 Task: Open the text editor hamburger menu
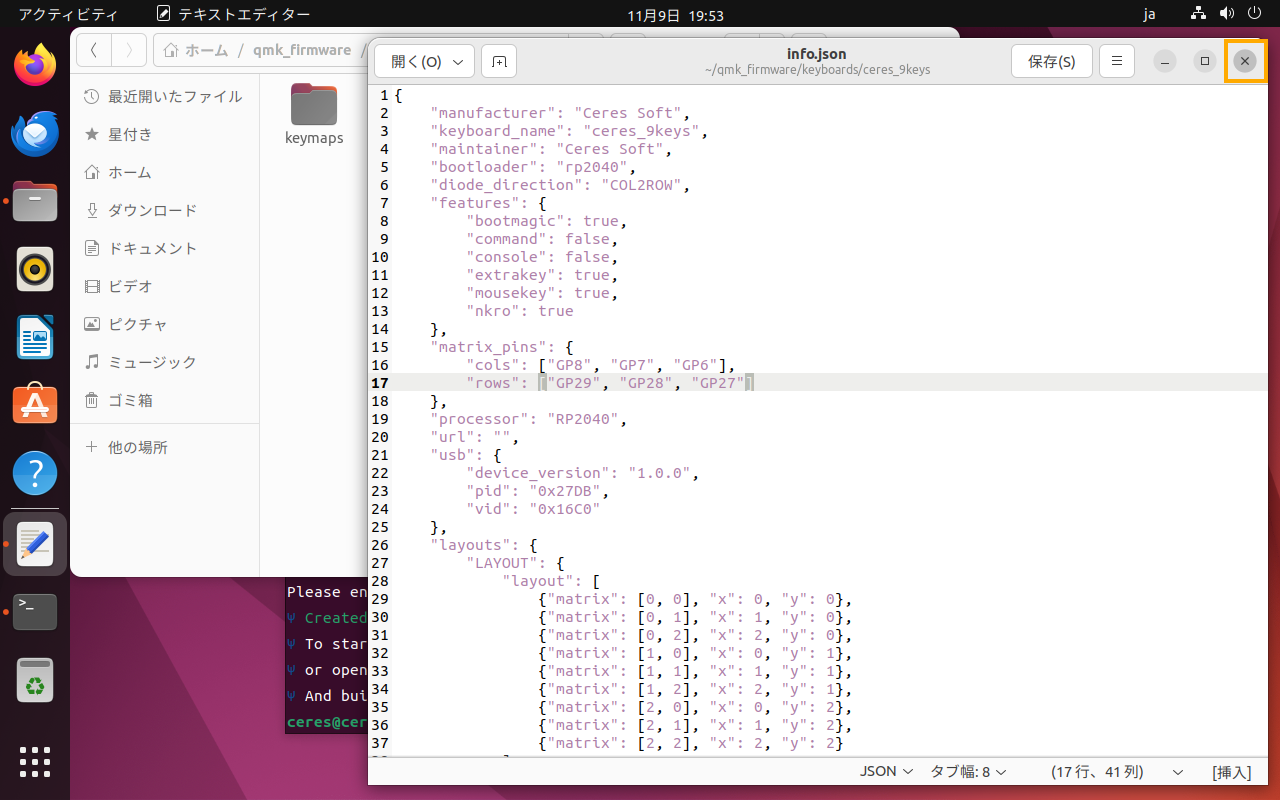pyautogui.click(x=1117, y=61)
